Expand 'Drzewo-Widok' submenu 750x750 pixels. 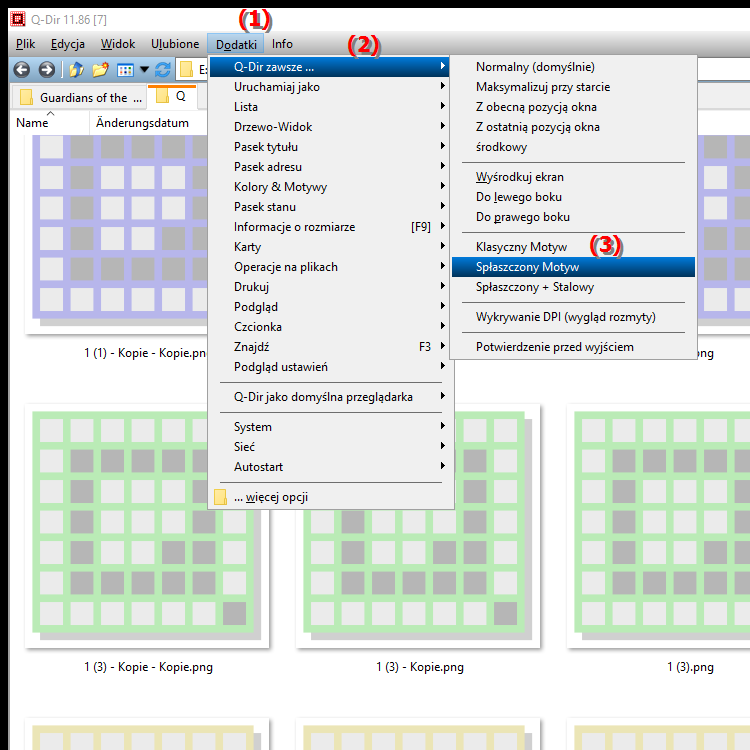(x=329, y=127)
